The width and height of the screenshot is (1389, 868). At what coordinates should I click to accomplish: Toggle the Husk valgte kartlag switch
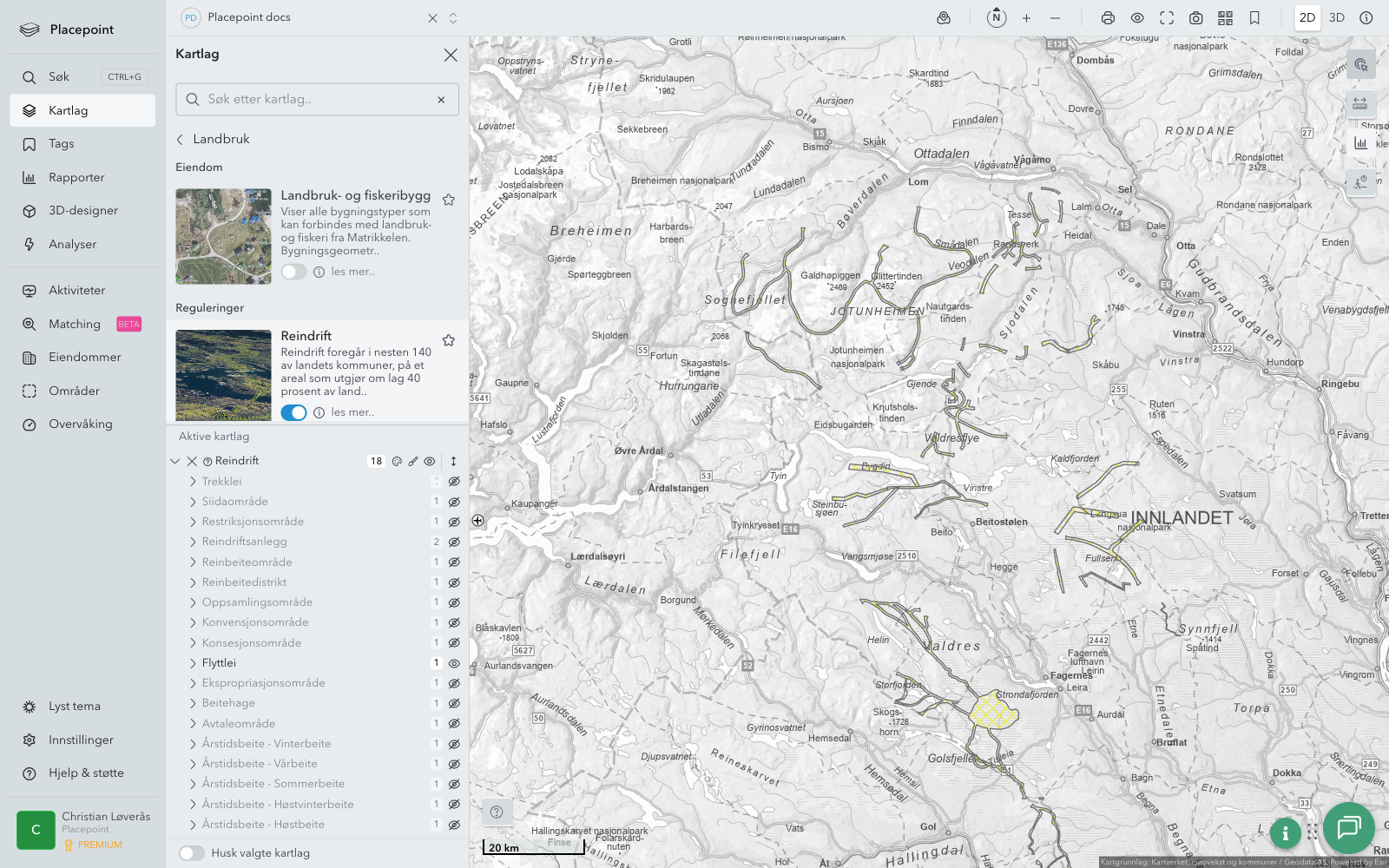click(x=192, y=853)
